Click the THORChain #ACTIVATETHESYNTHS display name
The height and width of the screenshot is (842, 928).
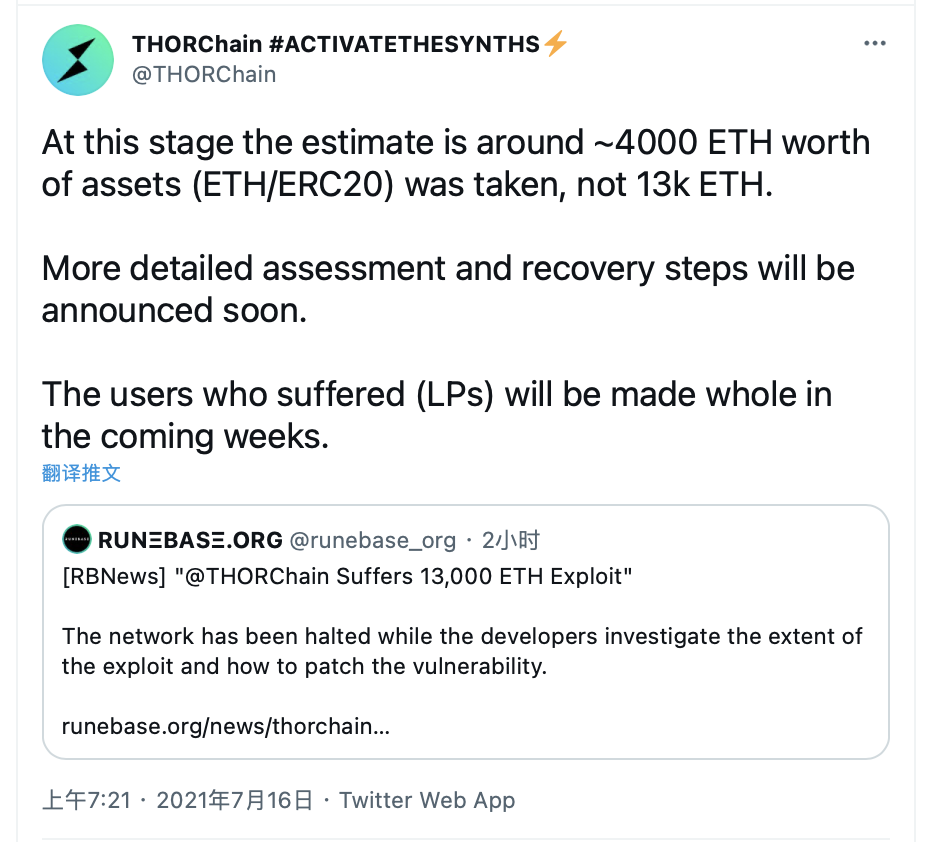coord(335,44)
